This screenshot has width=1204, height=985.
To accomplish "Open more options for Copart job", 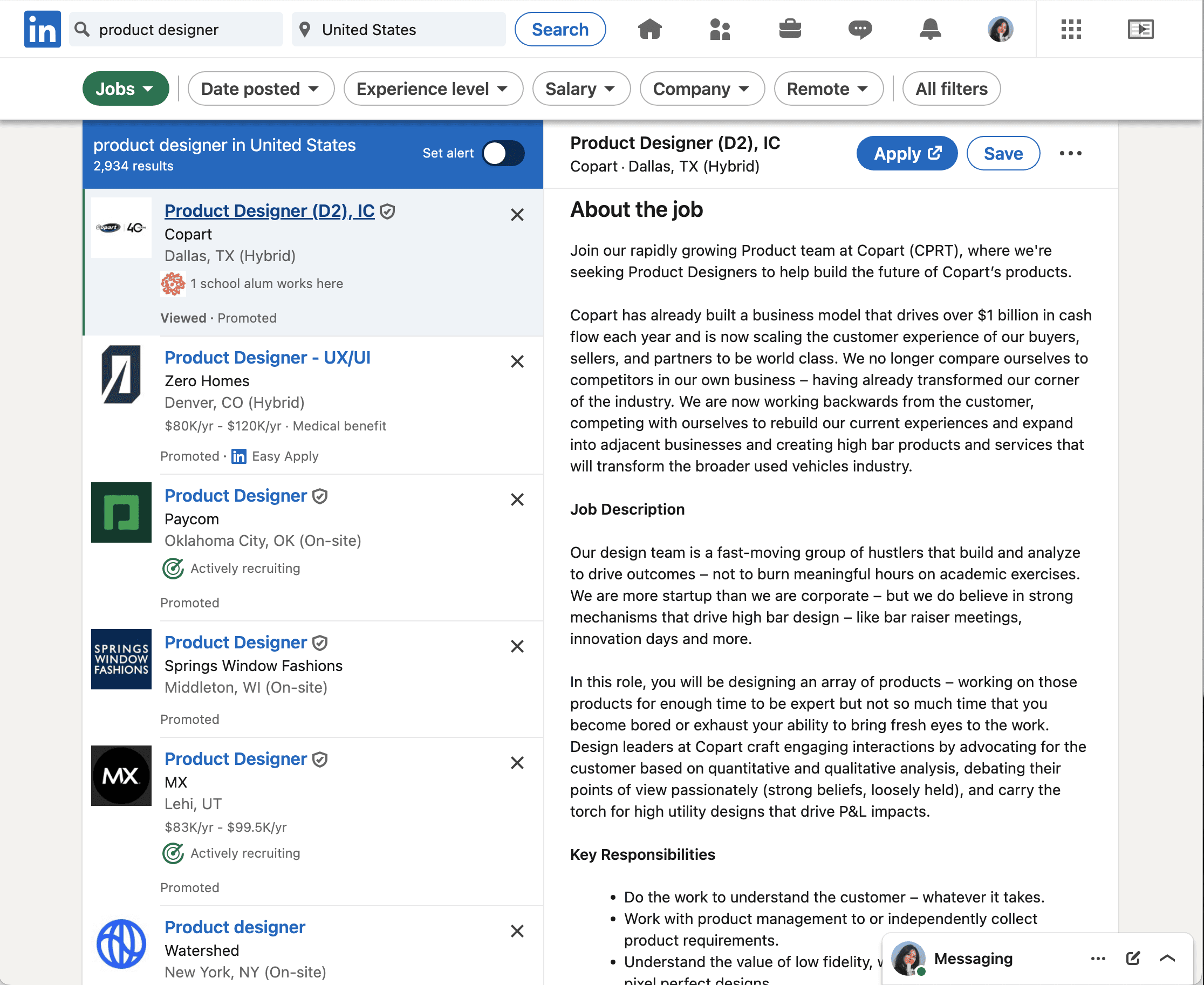I will [x=1070, y=153].
